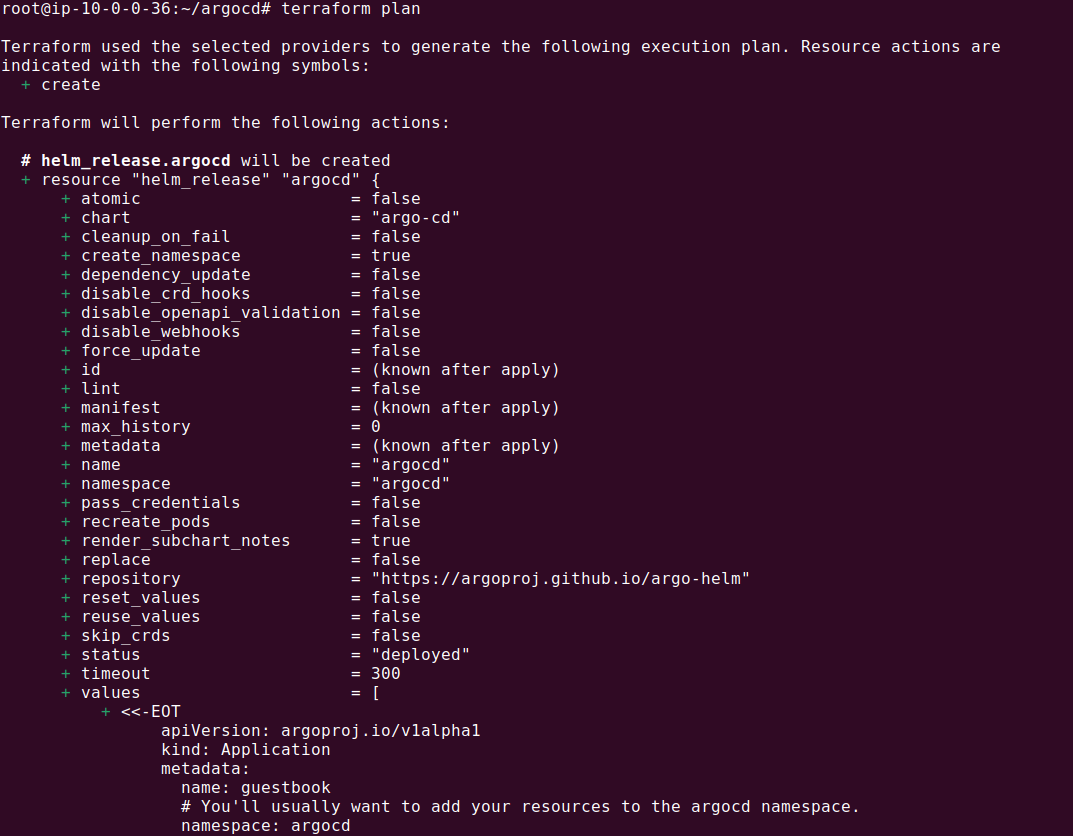This screenshot has width=1073, height=836.
Task: Click the opening bracket after values
Action: tap(376, 692)
